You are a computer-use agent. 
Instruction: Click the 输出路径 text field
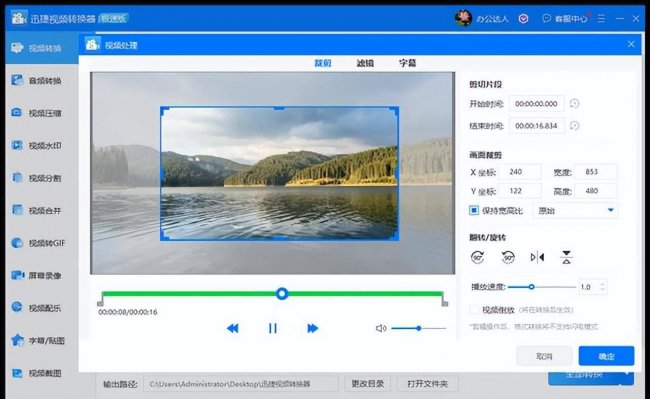[240, 384]
